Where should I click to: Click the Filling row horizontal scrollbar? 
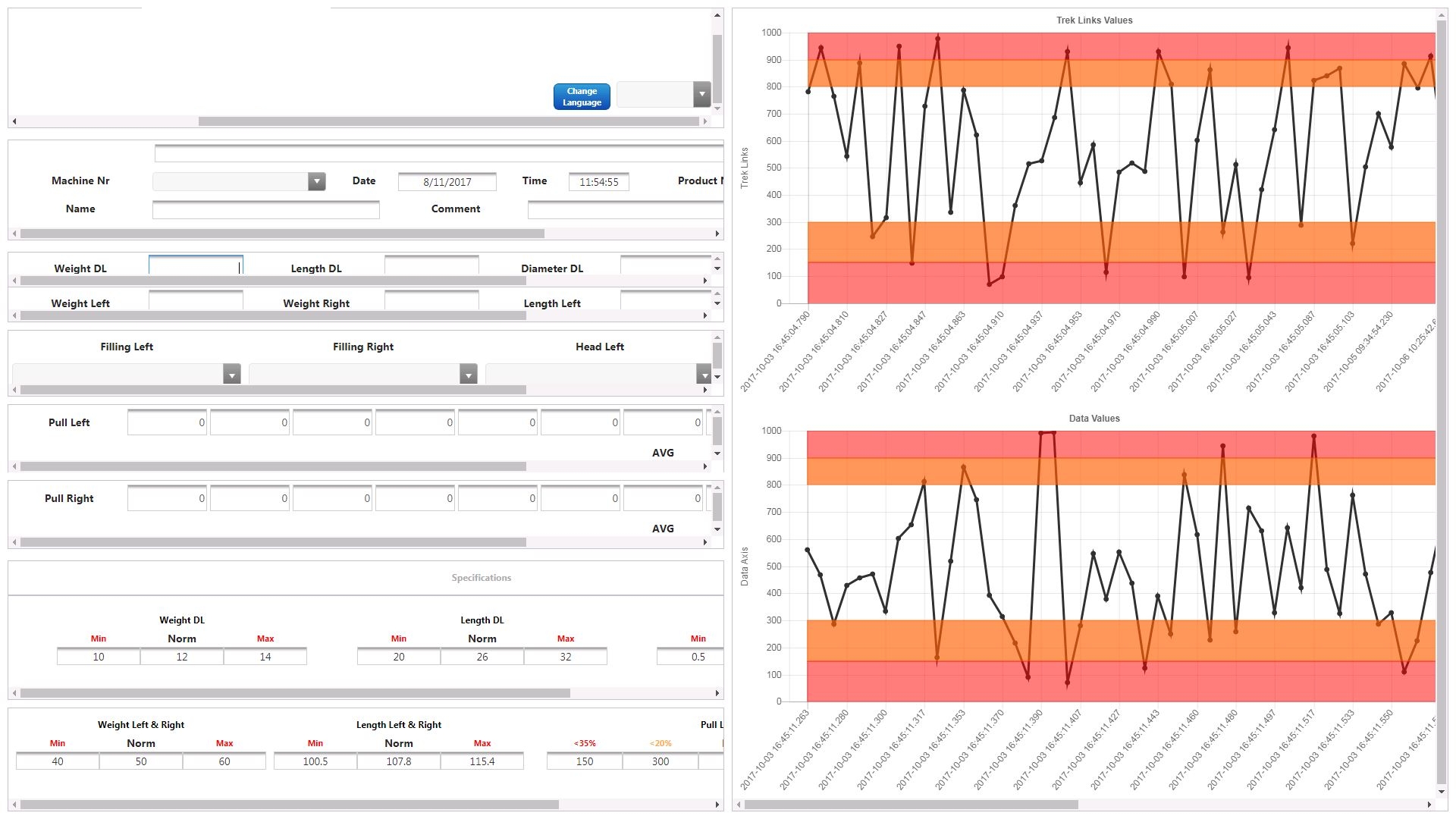(273, 390)
